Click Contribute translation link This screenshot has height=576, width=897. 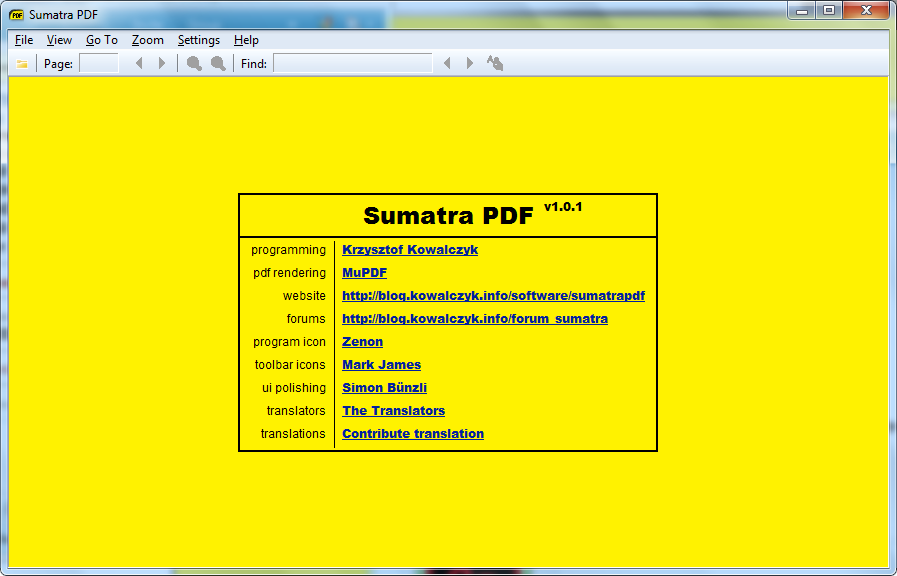click(413, 434)
